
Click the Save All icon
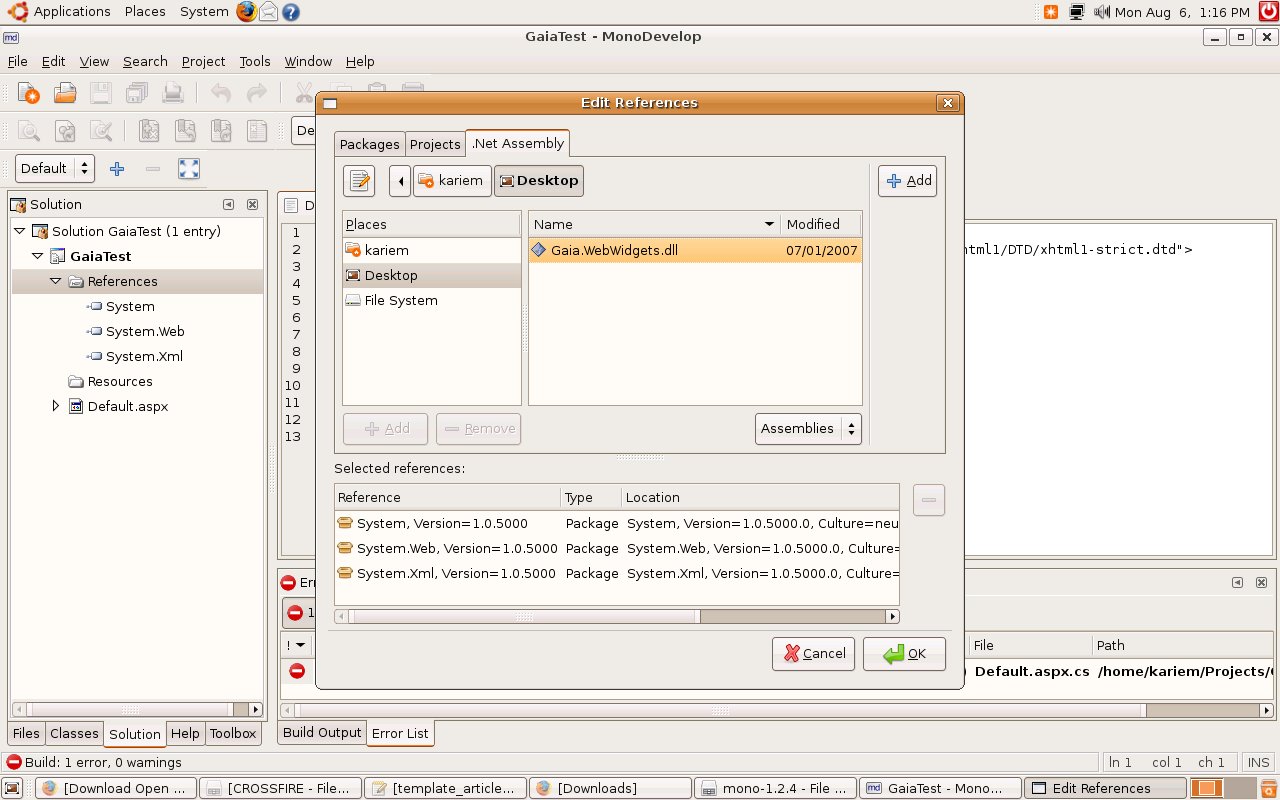137,93
